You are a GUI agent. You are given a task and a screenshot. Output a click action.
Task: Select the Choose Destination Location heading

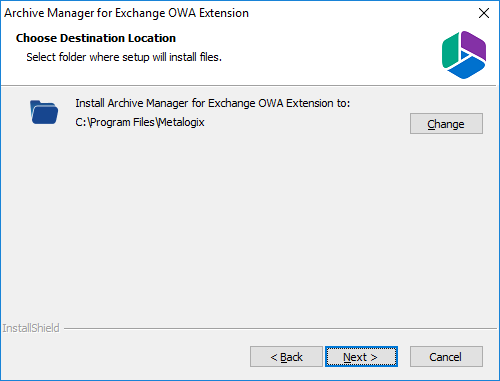[96, 38]
